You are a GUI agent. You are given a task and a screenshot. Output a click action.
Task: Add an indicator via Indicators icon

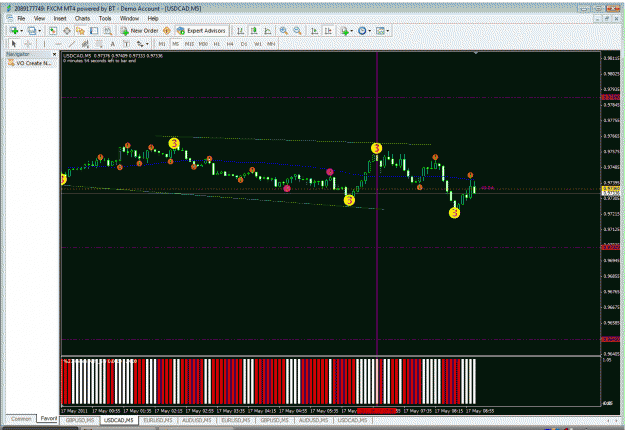(344, 31)
